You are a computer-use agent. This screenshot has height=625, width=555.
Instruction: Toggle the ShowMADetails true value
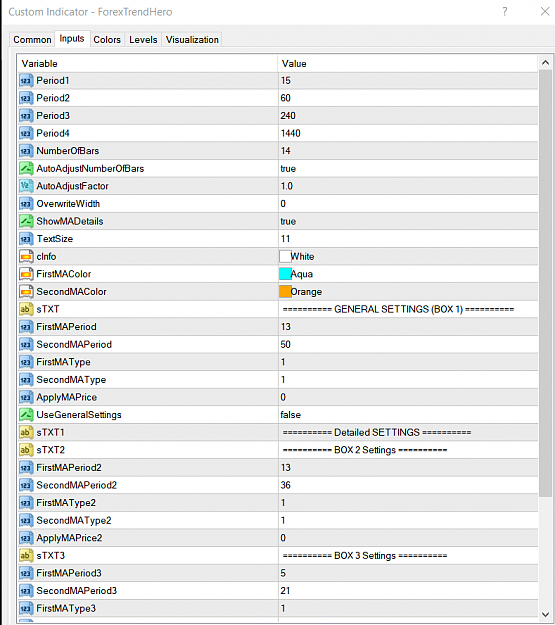pyautogui.click(x=408, y=221)
